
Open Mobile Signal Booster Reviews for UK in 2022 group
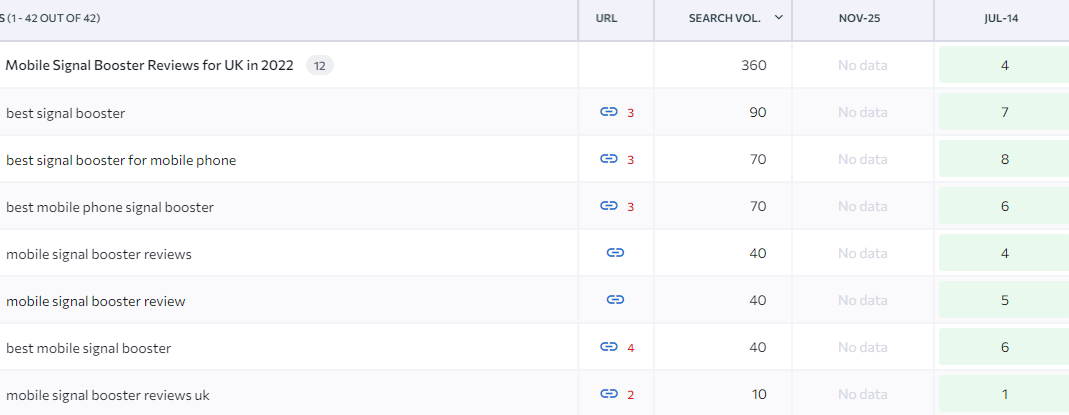click(149, 65)
